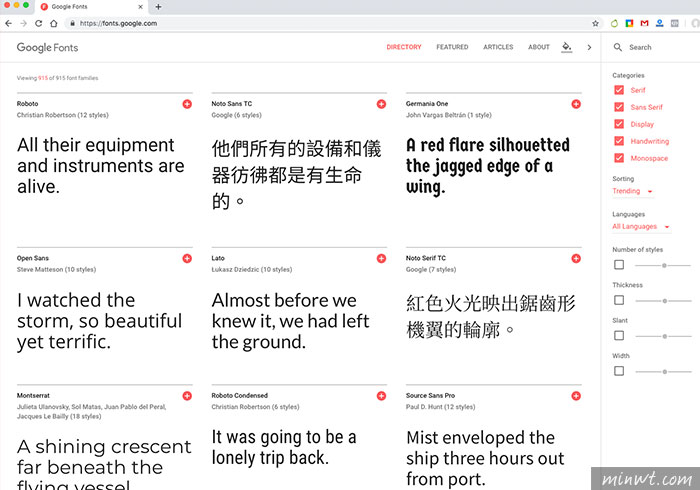The height and width of the screenshot is (490, 700).
Task: Go back in browser history
Action: pyautogui.click(x=8, y=23)
